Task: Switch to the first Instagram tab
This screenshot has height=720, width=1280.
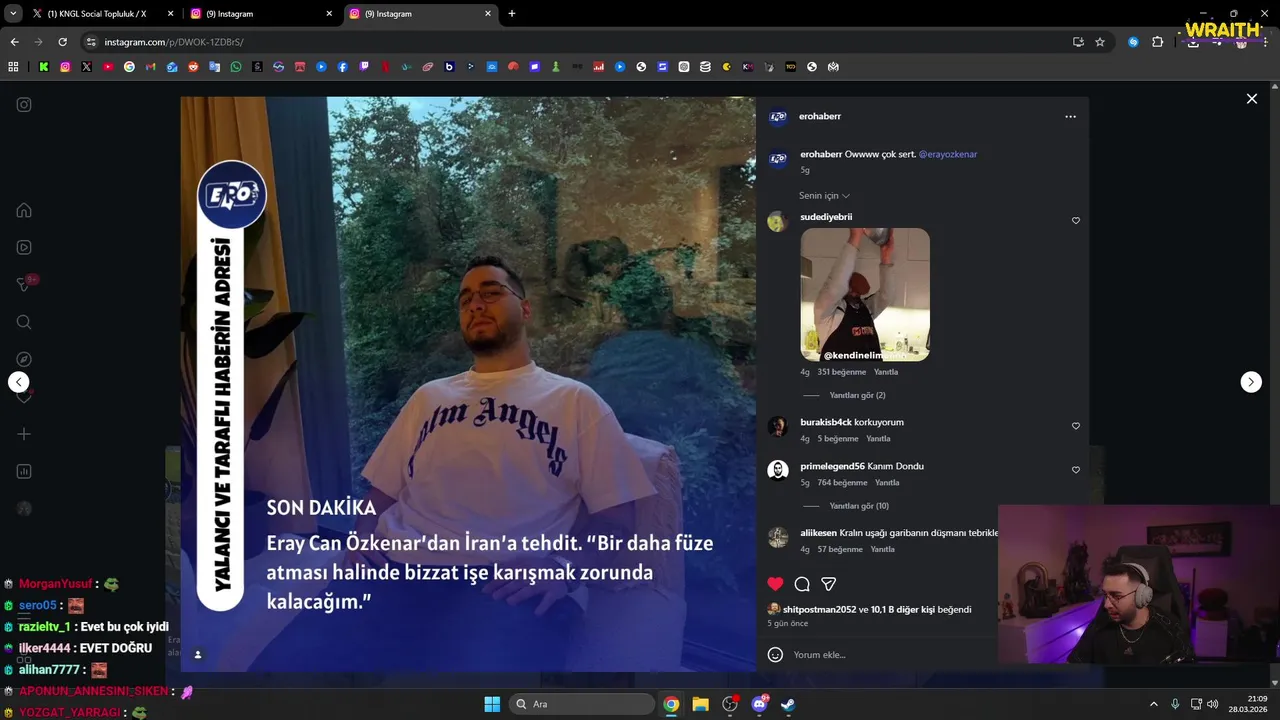Action: point(260,14)
